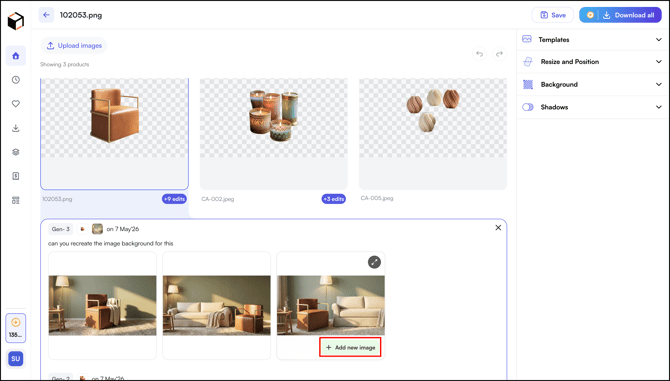670x381 pixels.
Task: Open the templates grid icon in the sidebar
Action: tap(16, 200)
